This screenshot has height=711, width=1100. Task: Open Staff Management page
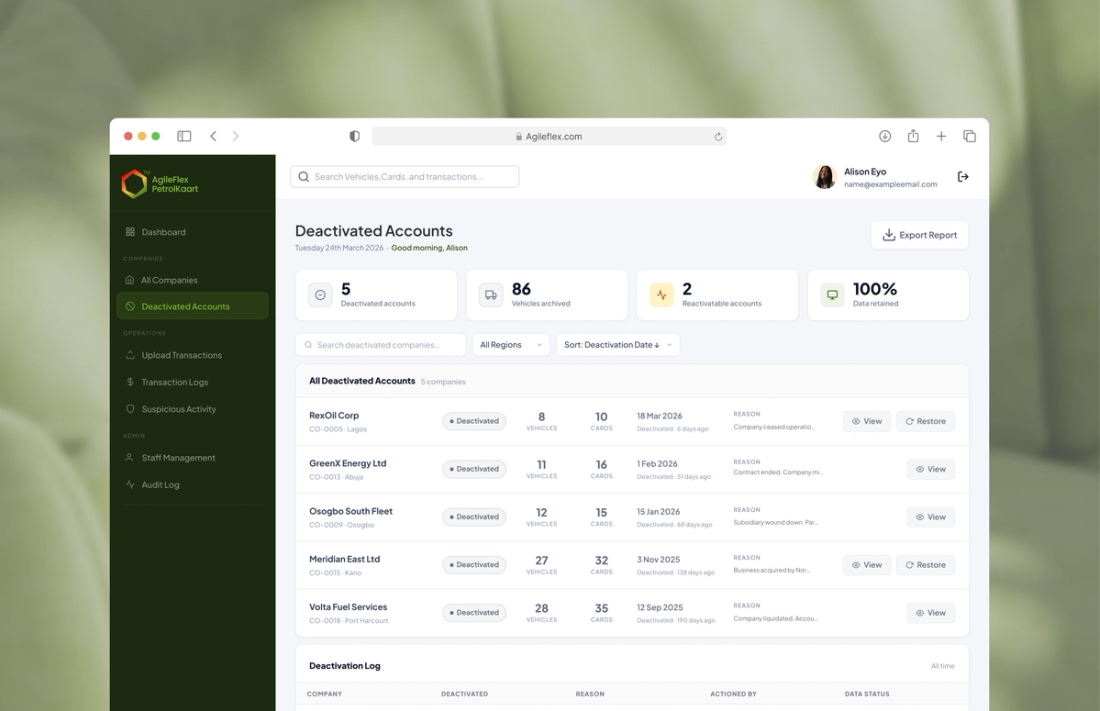coord(192,458)
